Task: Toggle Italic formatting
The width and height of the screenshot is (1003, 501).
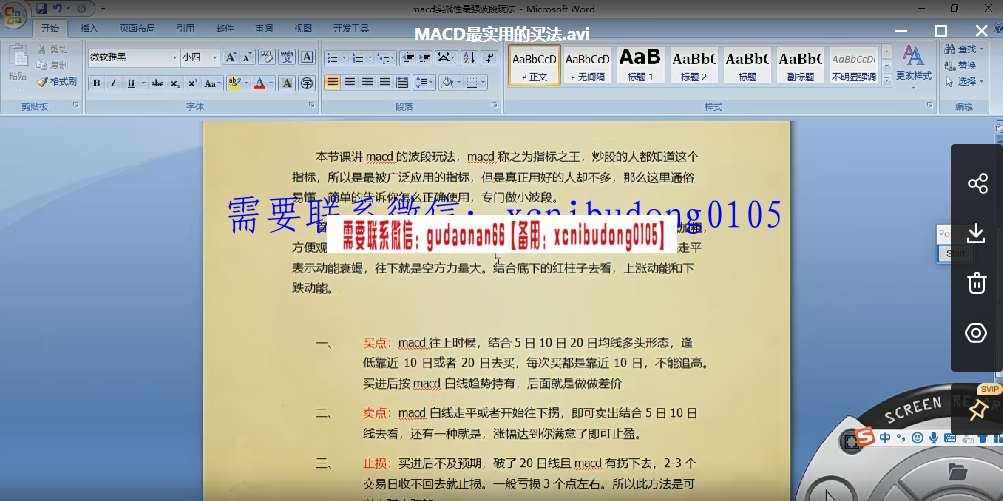Action: coord(113,83)
